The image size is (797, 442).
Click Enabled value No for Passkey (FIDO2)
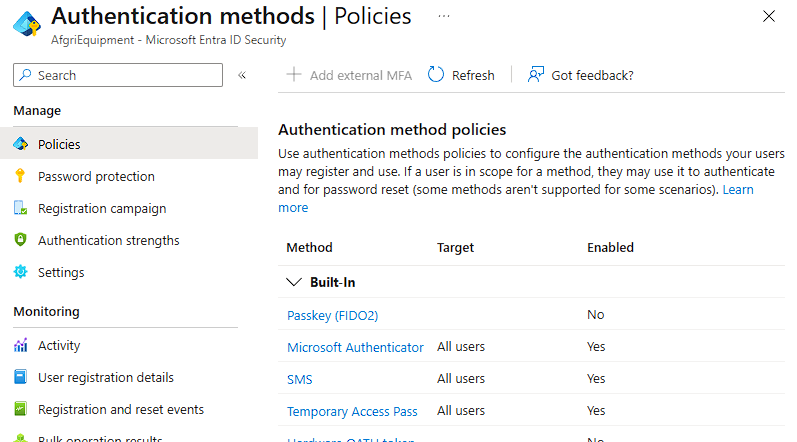tap(596, 314)
